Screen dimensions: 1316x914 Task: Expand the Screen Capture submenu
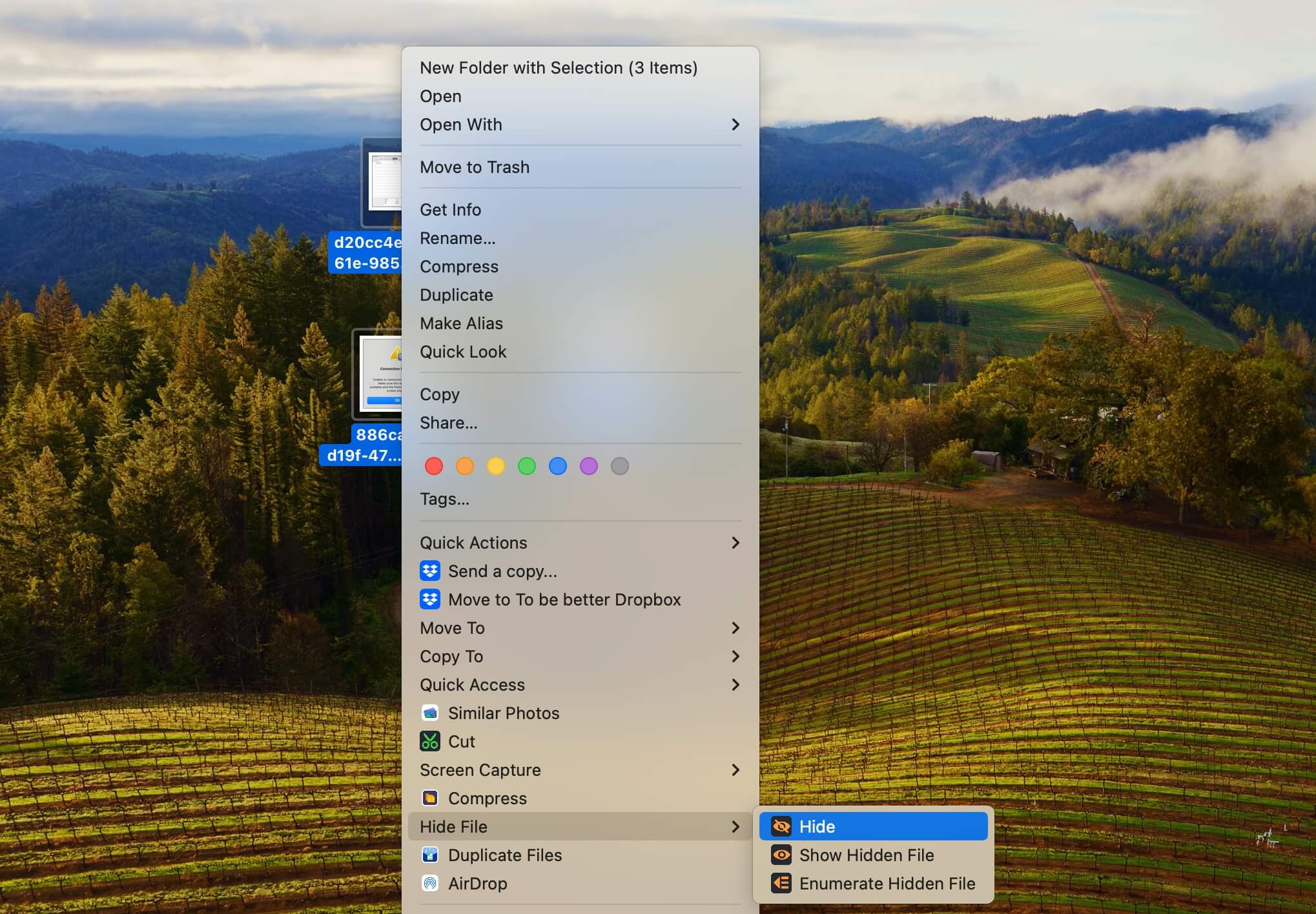click(x=735, y=769)
